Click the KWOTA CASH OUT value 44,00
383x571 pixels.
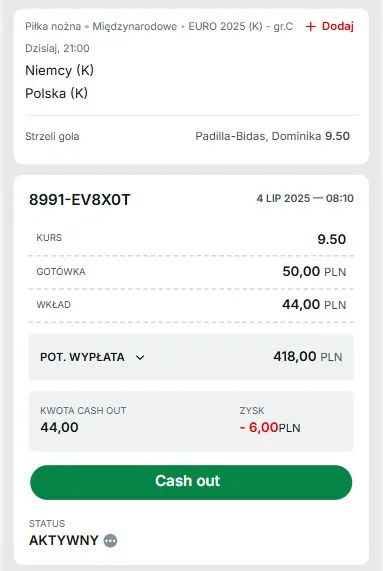coord(59,427)
